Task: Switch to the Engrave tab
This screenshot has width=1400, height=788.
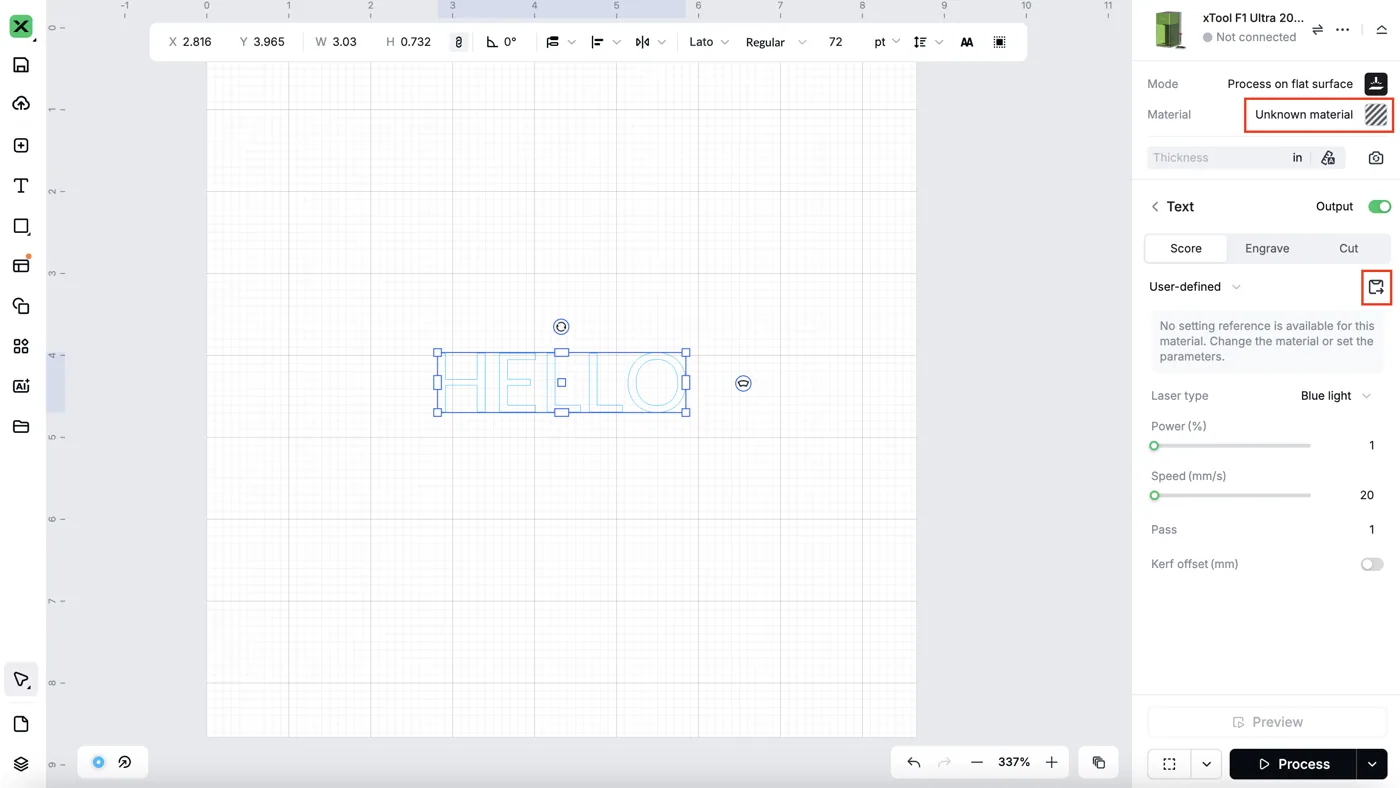Action: [1267, 248]
